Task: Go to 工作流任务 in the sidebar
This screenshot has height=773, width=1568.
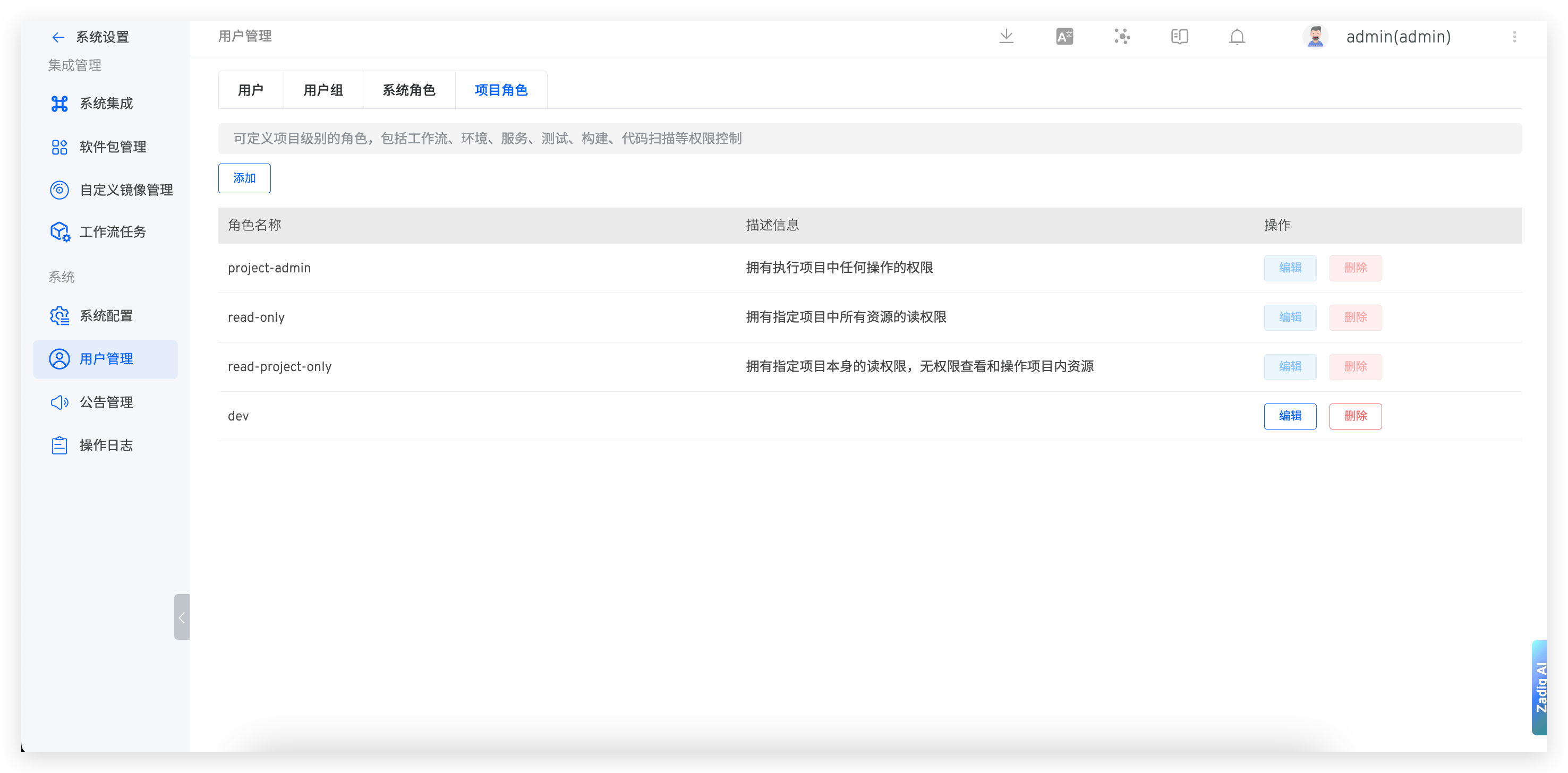Action: click(x=112, y=231)
